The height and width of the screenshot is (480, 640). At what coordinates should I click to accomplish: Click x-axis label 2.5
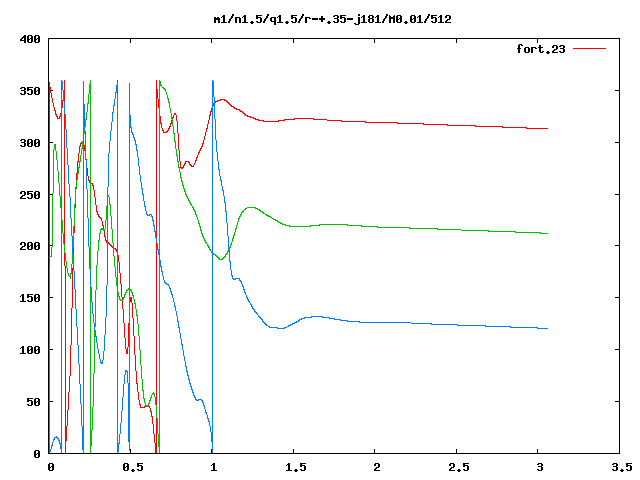[x=459, y=467]
